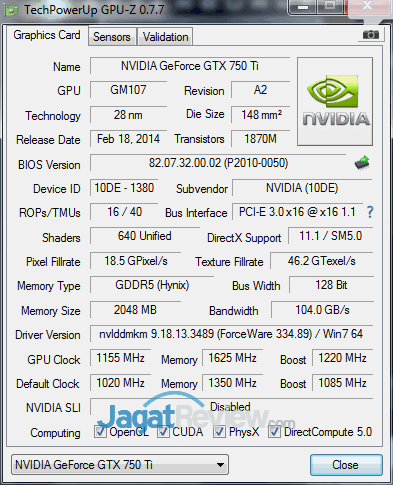This screenshot has height=485, width=393.
Task: Click the Release Date field Feb 18, 2014
Action: [128, 139]
